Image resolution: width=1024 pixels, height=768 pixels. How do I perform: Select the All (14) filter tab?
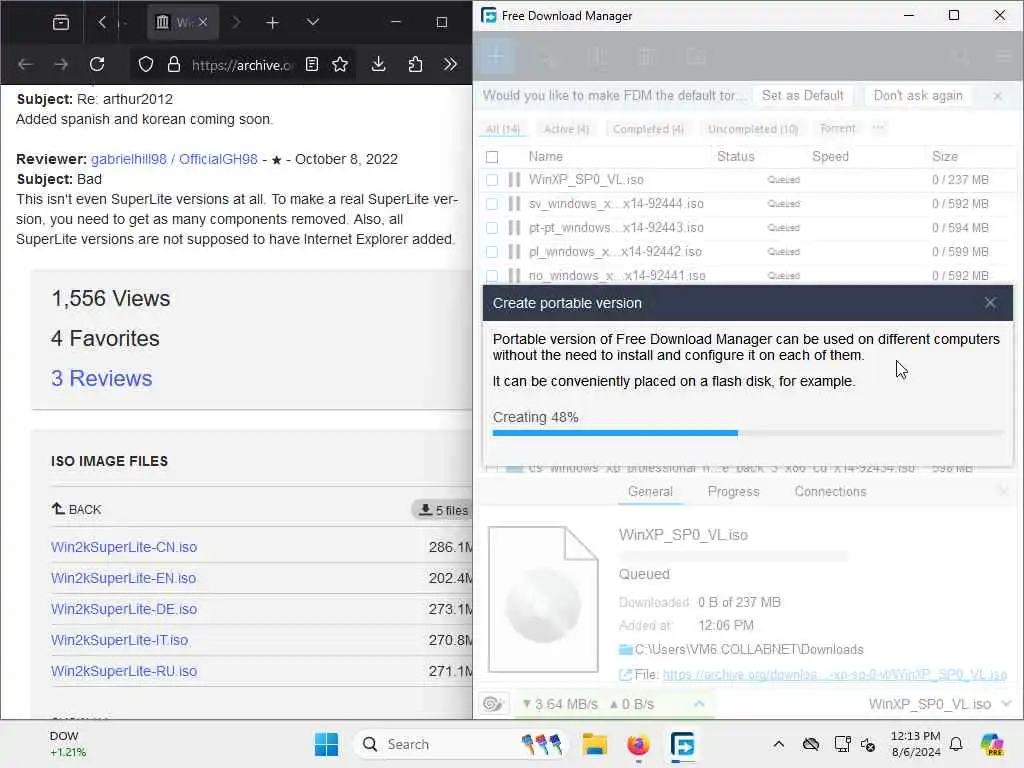tap(502, 129)
